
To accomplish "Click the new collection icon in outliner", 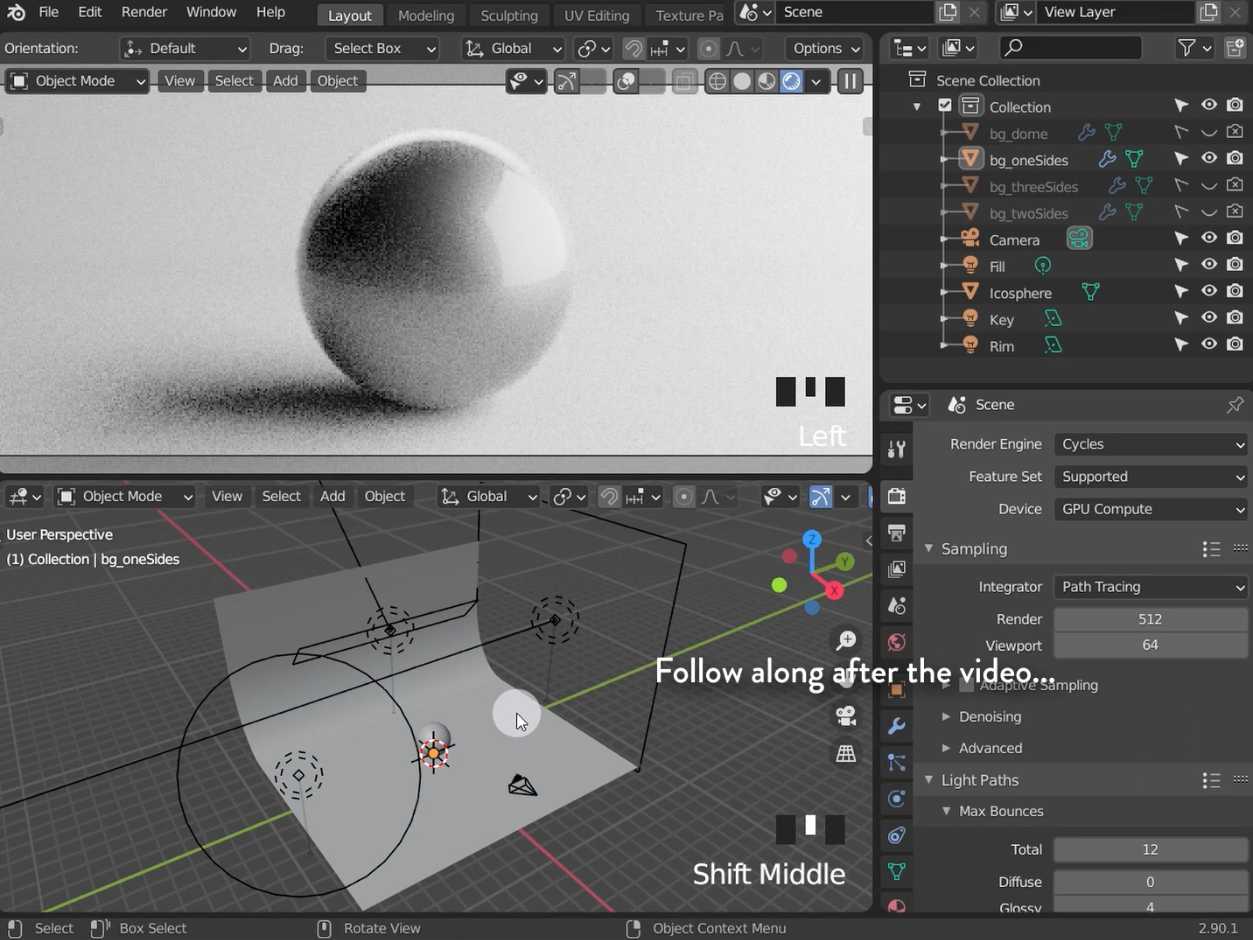I will tap(1234, 48).
